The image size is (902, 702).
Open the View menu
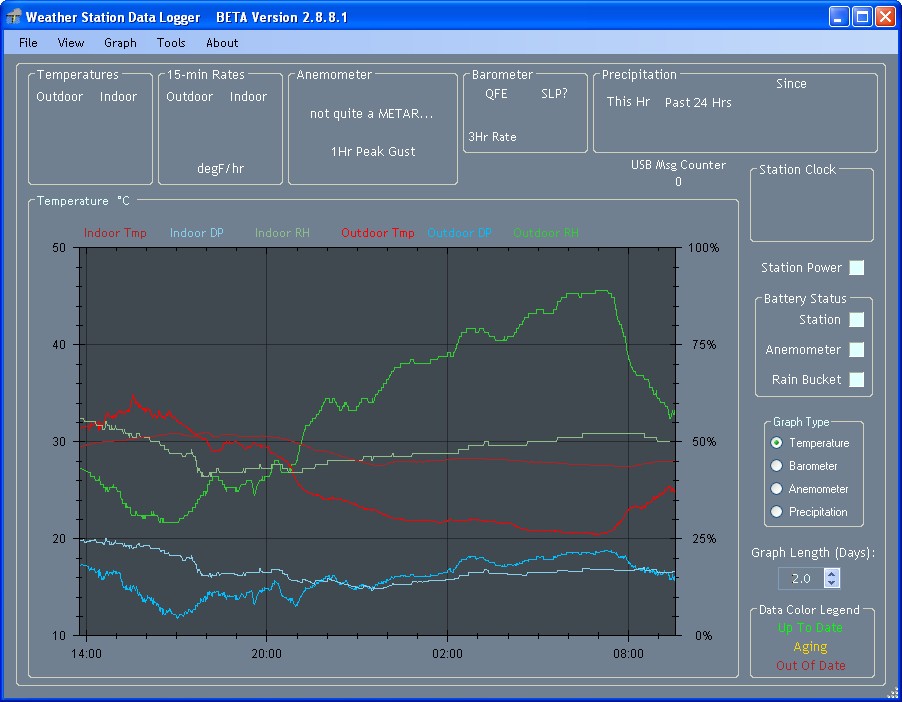[71, 43]
